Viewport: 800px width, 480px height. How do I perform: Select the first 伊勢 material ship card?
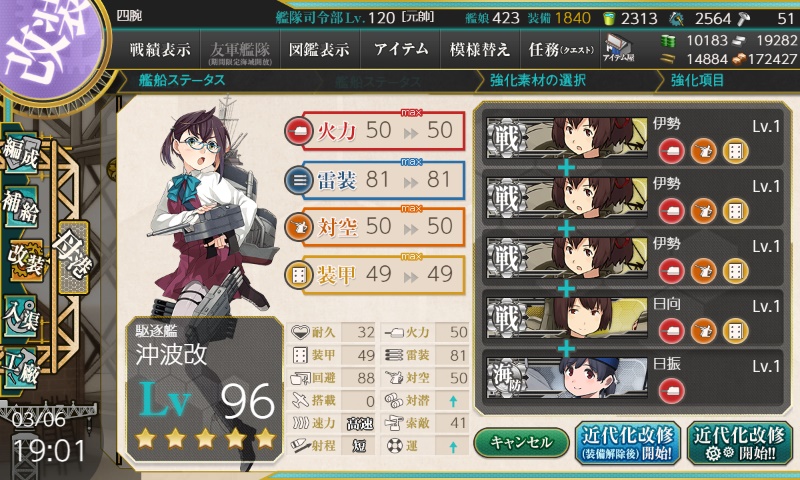coord(633,138)
